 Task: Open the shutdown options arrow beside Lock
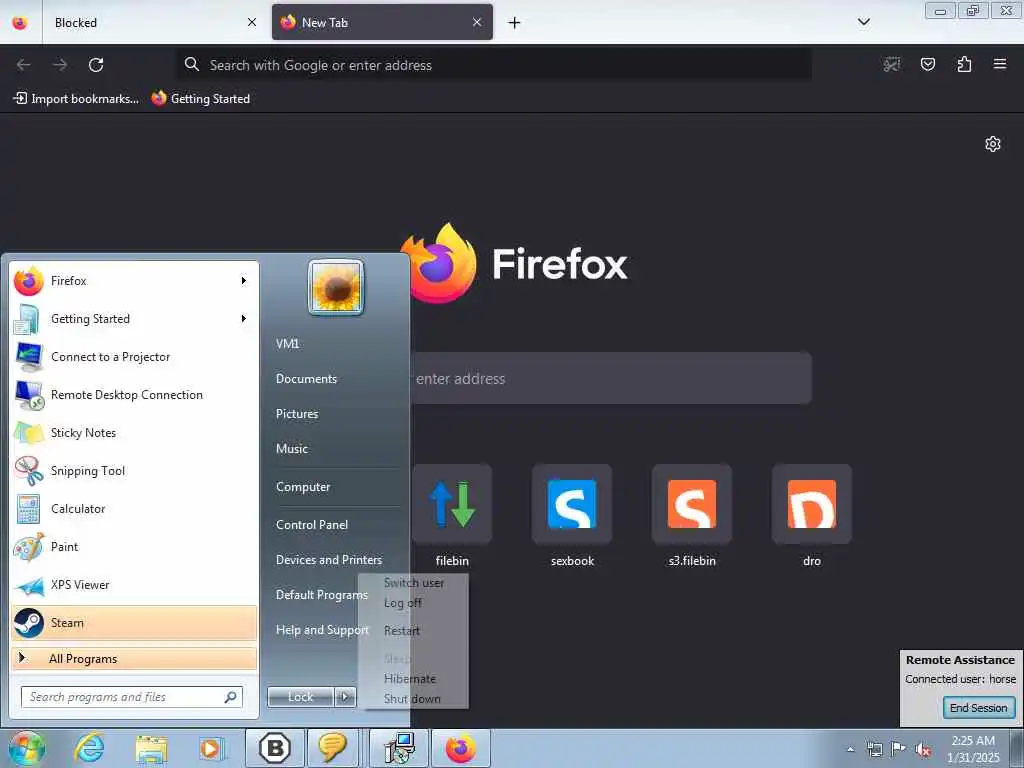tap(345, 697)
